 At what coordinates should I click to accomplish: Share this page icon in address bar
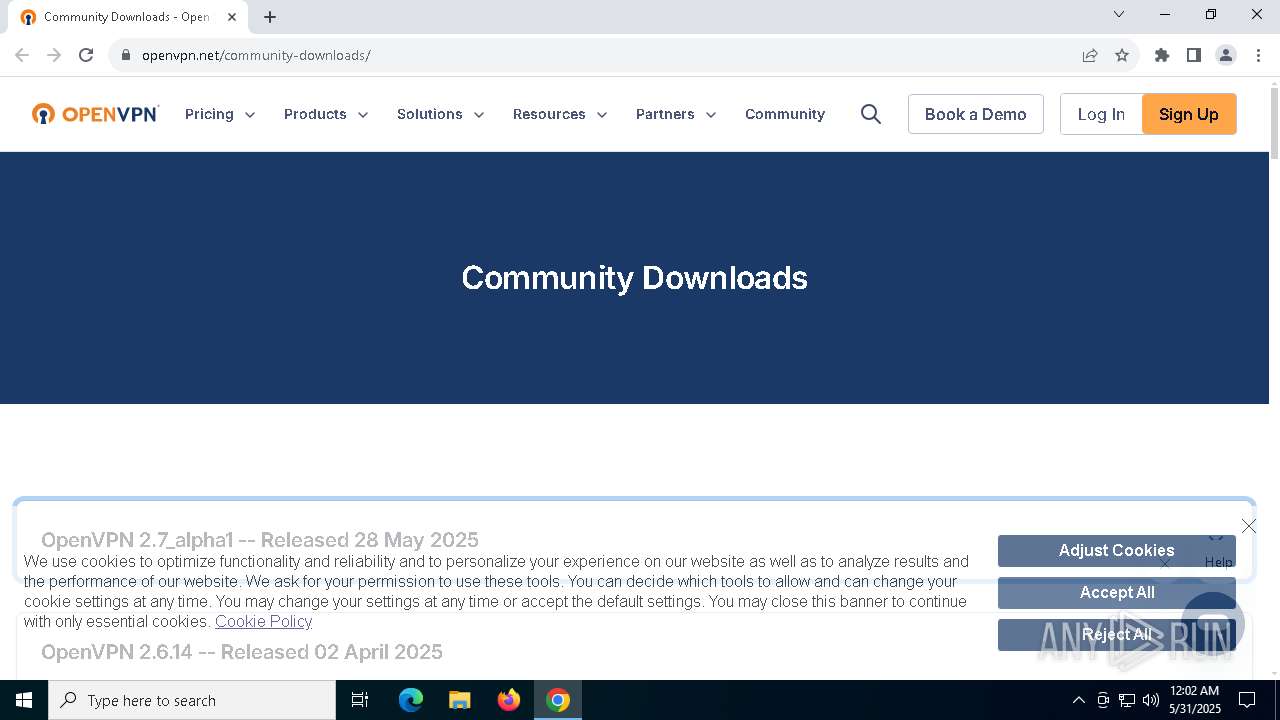click(x=1090, y=55)
